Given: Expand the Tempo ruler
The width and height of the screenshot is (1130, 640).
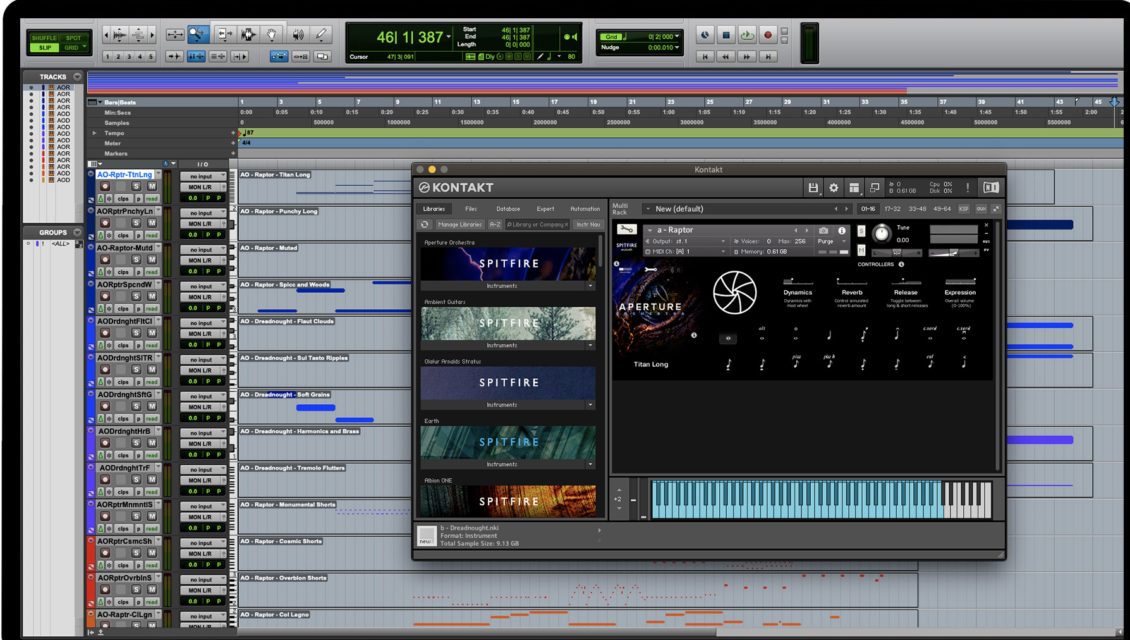Looking at the screenshot, I should tap(94, 133).
